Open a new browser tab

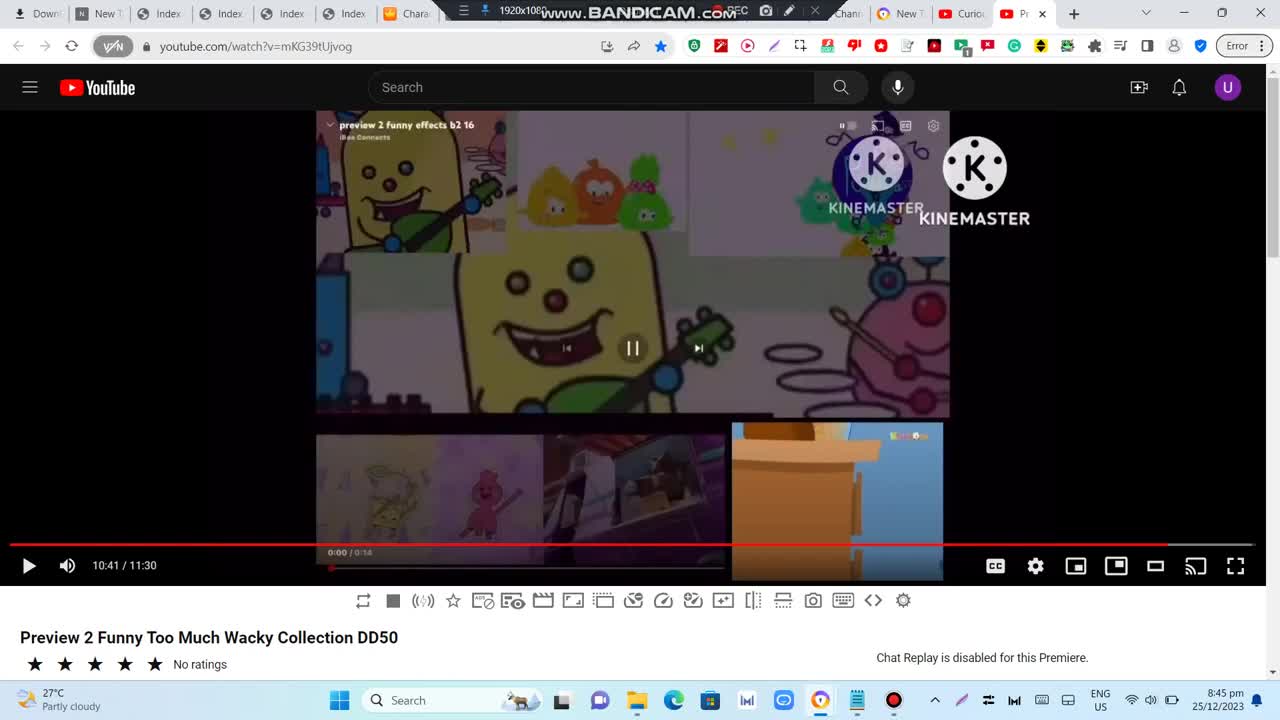pos(1074,14)
